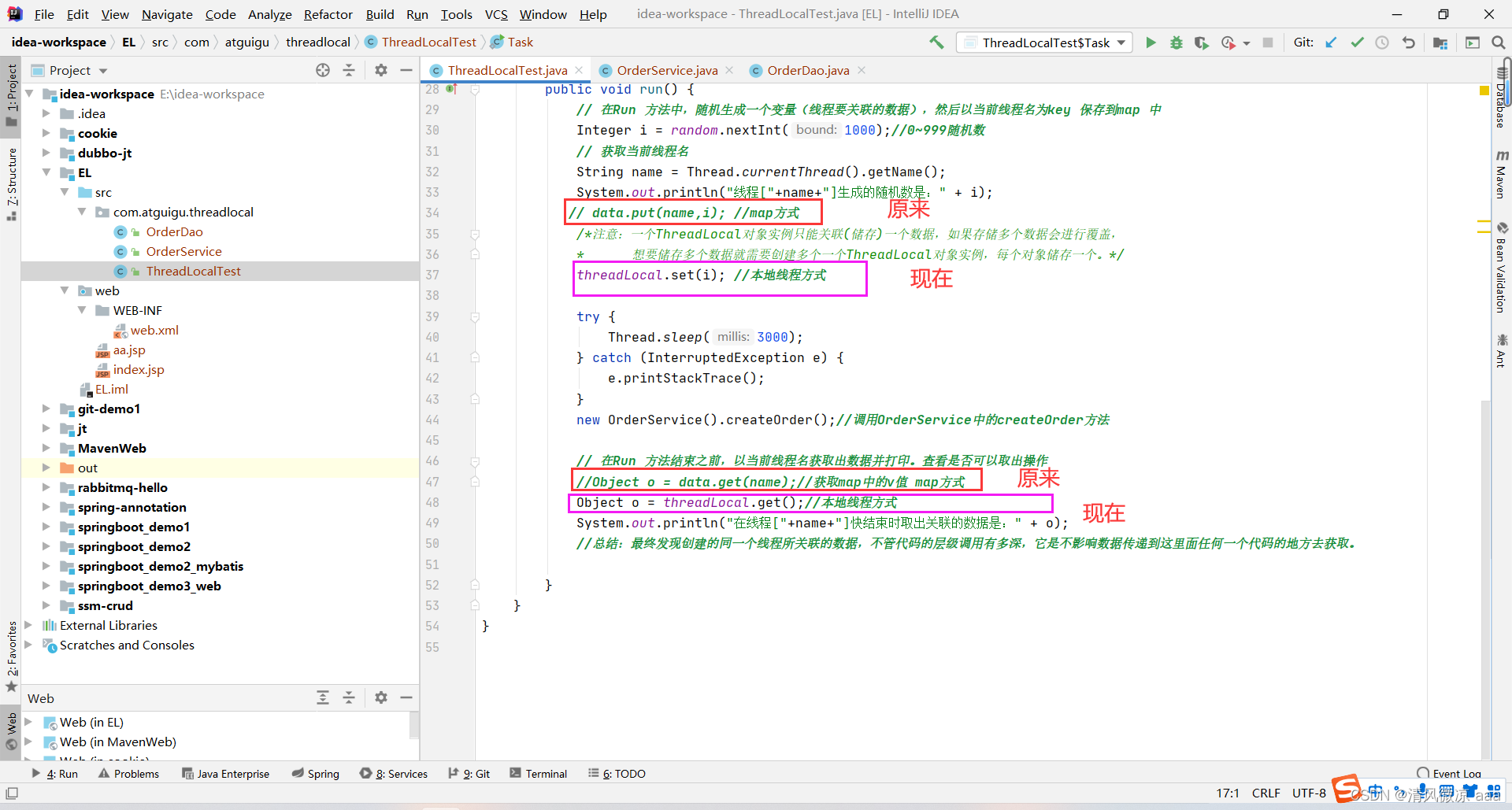Commit changes with Git checkmark icon
Screen dimensions: 1512x810
pyautogui.click(x=1357, y=43)
